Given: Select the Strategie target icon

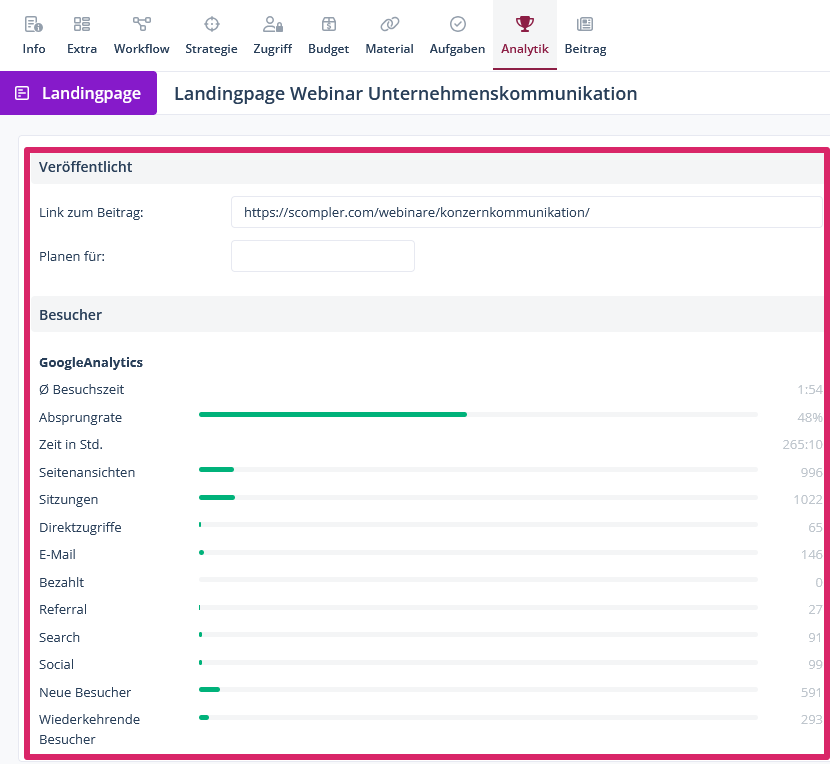Looking at the screenshot, I should (x=211, y=25).
